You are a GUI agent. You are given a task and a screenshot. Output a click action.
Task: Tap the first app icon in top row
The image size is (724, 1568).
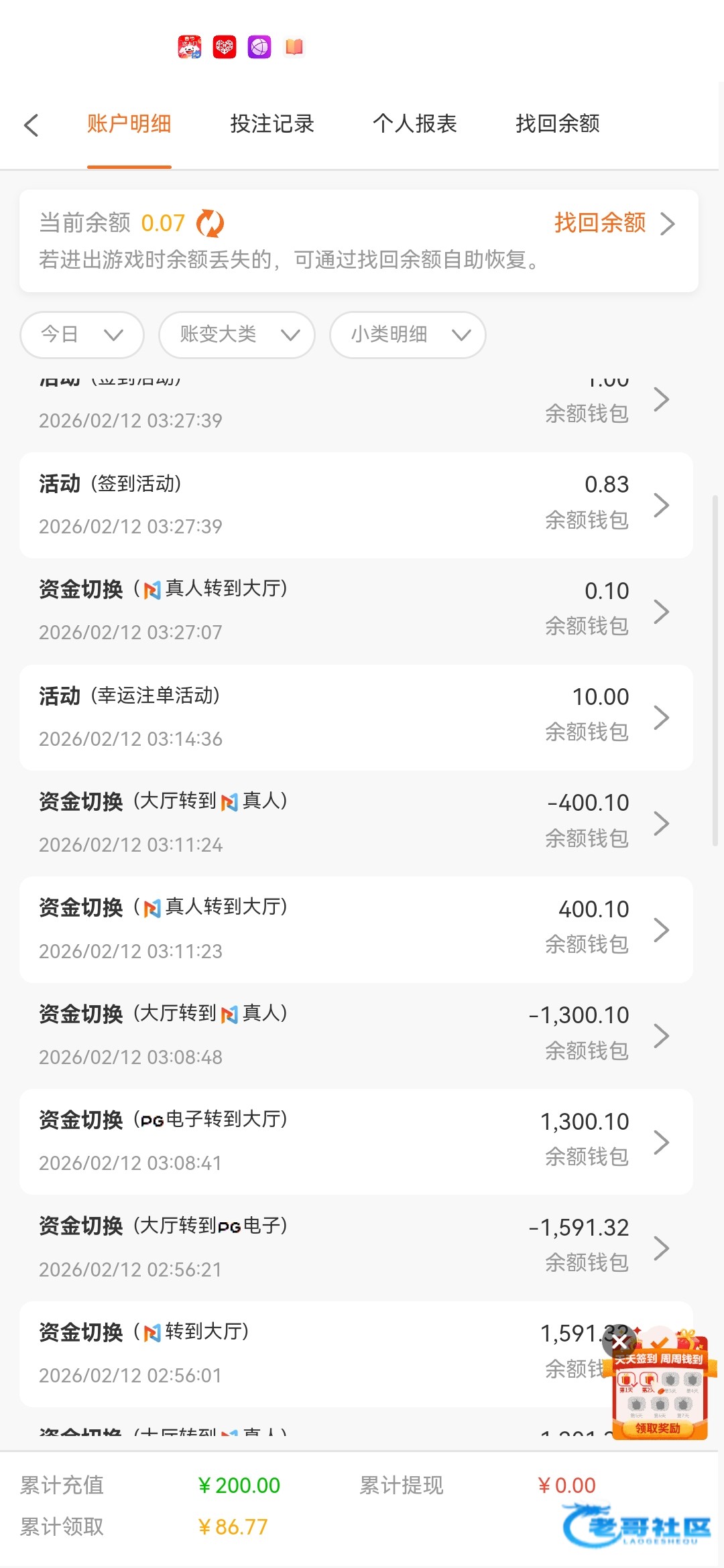(x=190, y=47)
